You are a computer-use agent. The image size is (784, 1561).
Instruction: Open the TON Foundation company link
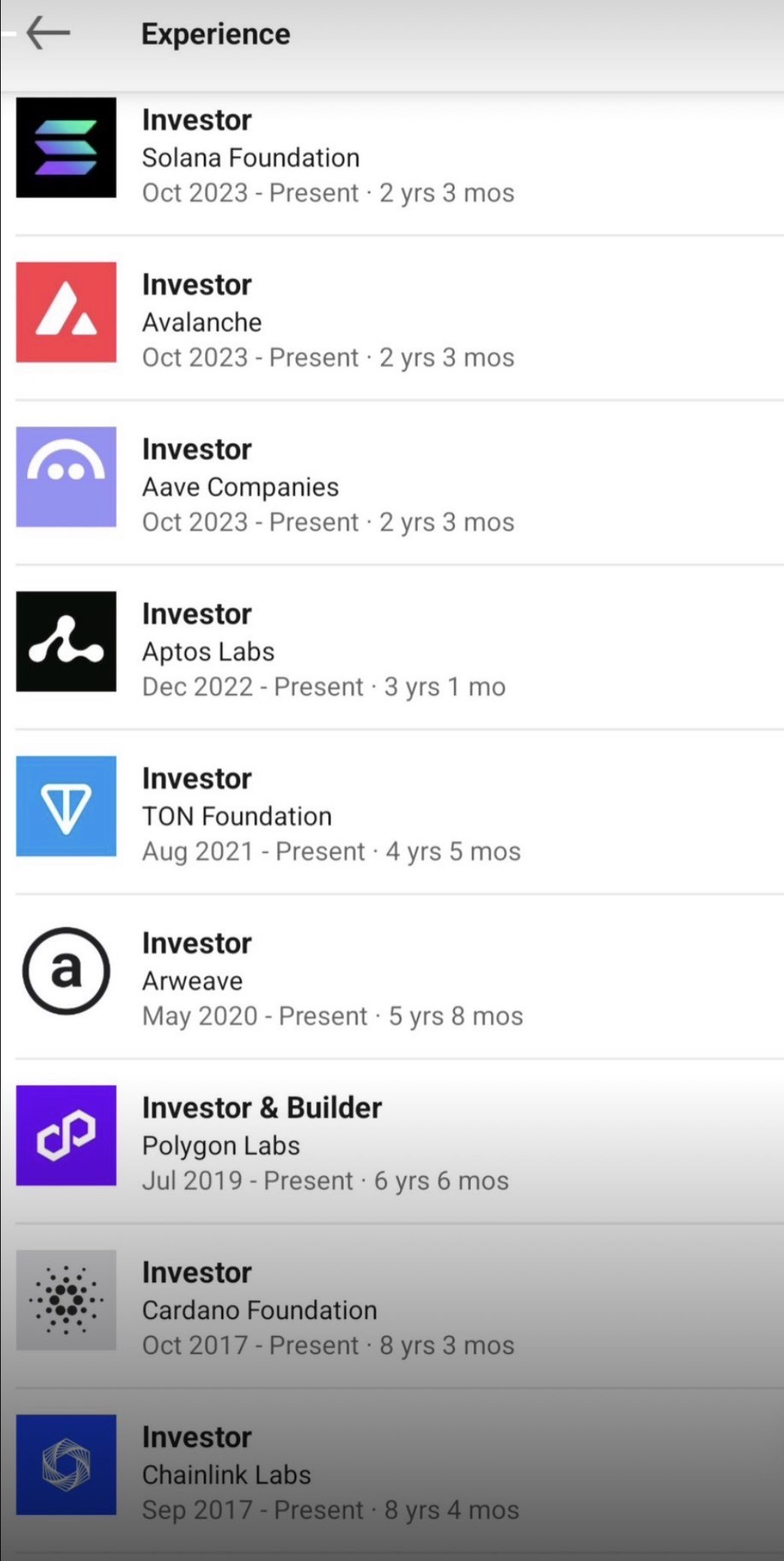pyautogui.click(x=237, y=816)
